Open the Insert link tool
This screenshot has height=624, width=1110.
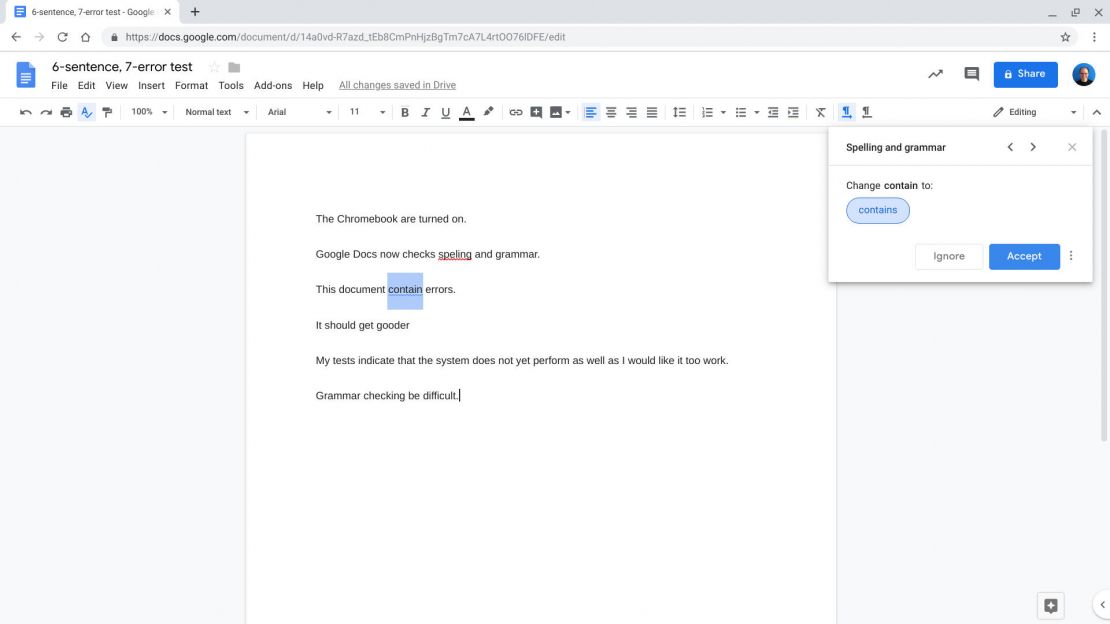coord(515,112)
